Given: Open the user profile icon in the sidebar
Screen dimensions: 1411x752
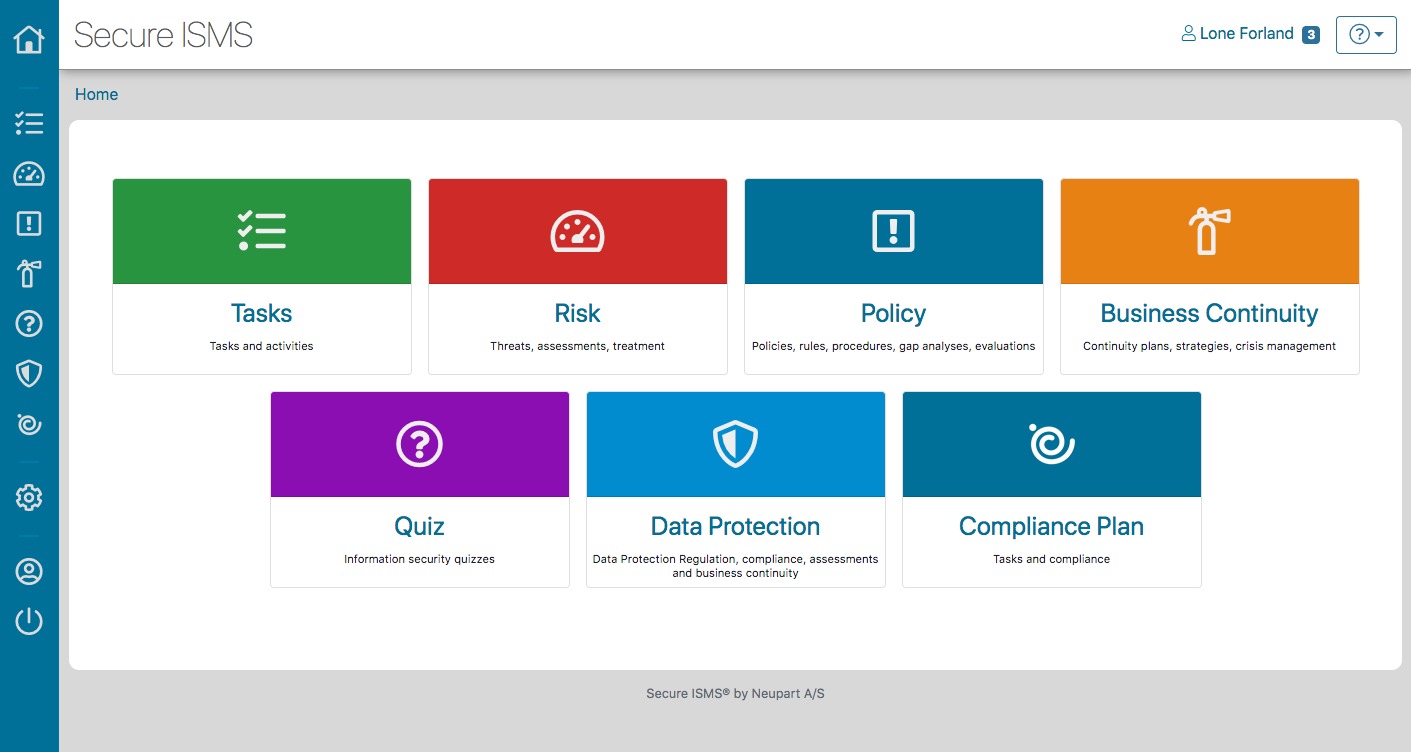Looking at the screenshot, I should coord(29,571).
